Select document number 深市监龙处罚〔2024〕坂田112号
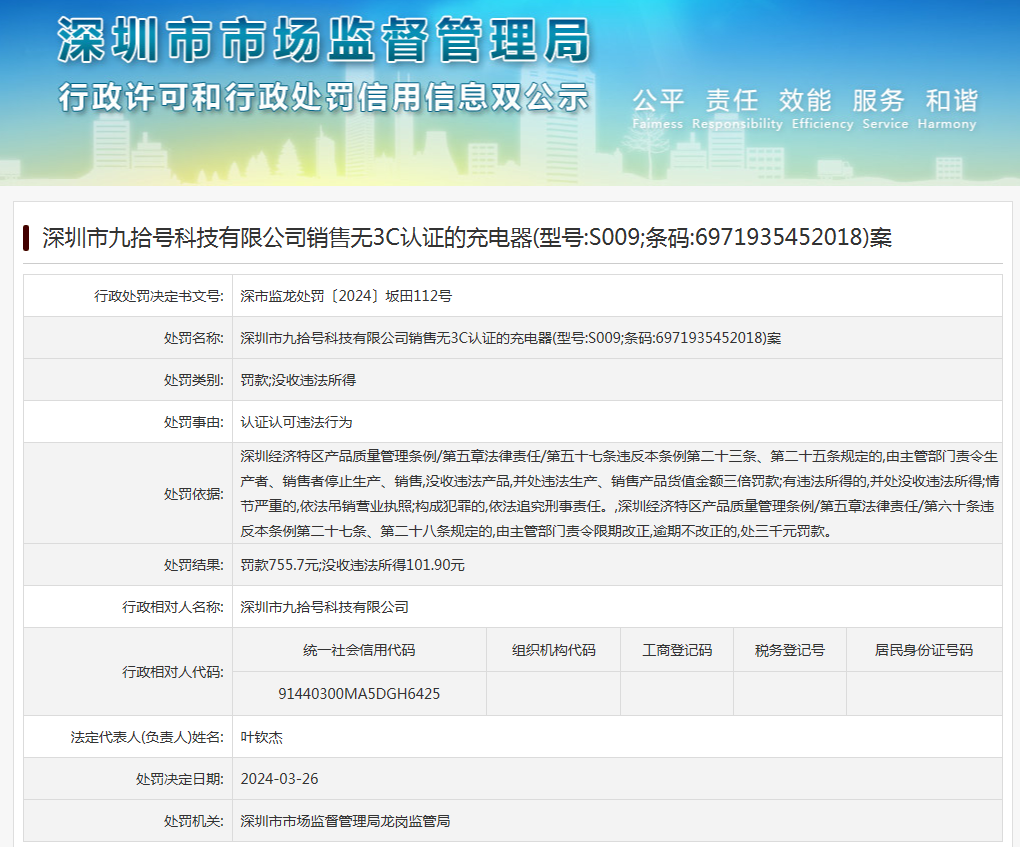The height and width of the screenshot is (847, 1020). point(346,296)
